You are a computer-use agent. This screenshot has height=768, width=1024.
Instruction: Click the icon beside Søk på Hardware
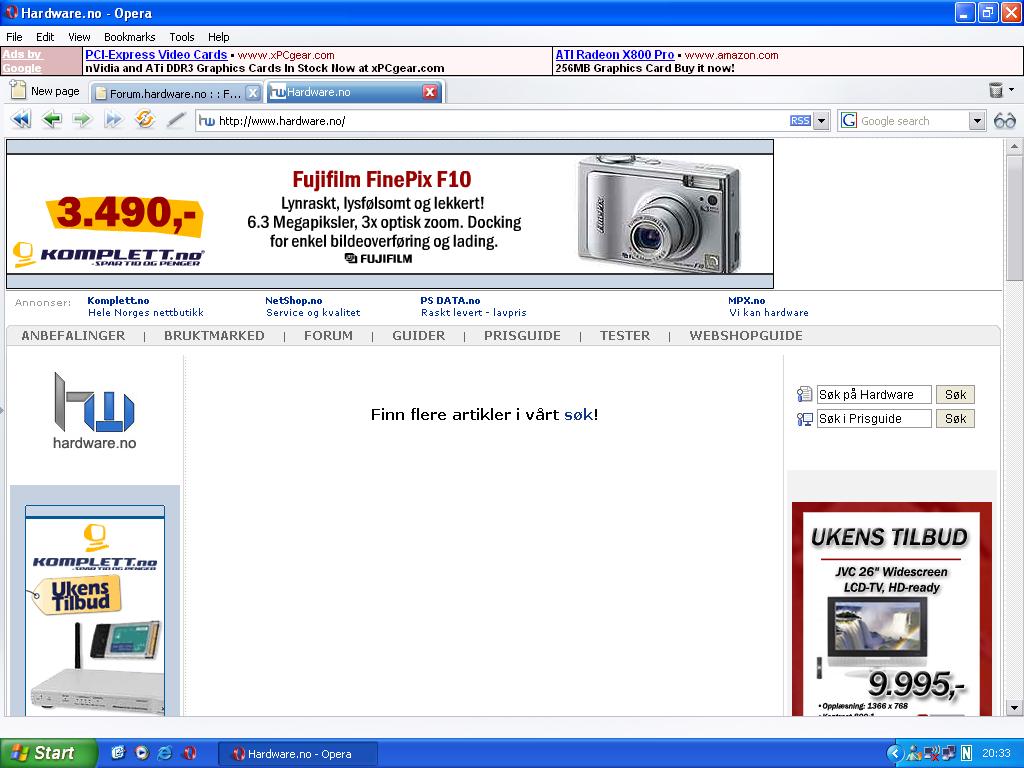[805, 394]
